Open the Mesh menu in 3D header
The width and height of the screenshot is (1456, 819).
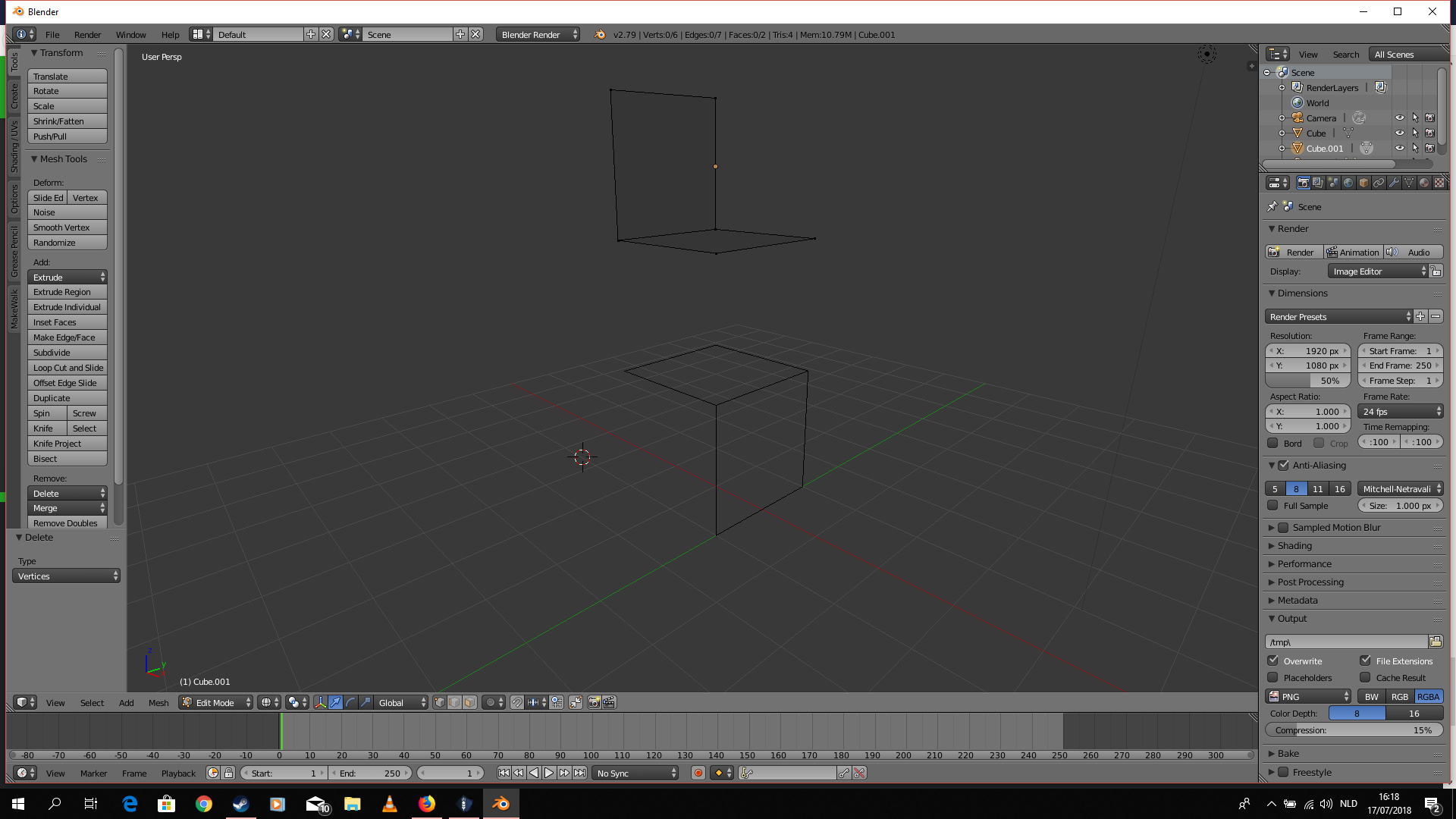[158, 702]
